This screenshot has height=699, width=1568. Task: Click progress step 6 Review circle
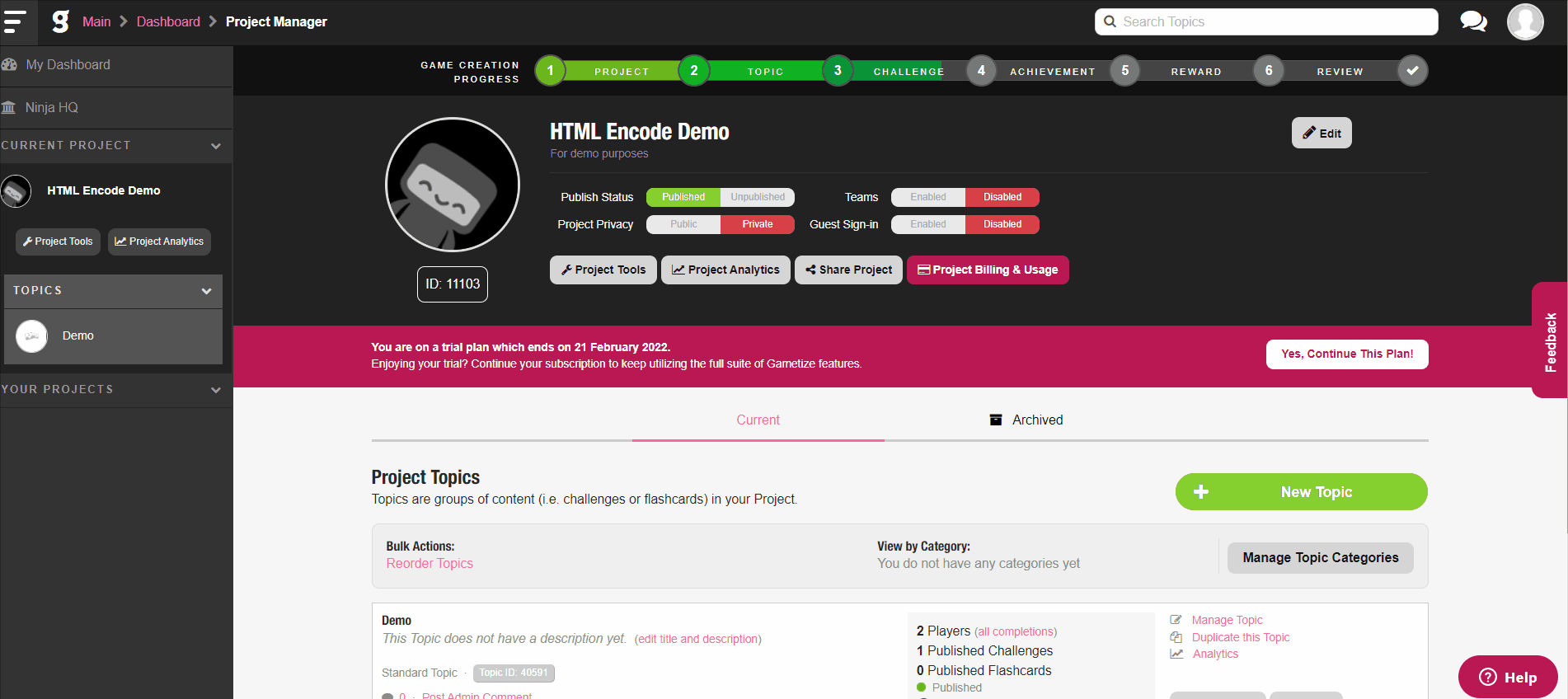(x=1269, y=71)
